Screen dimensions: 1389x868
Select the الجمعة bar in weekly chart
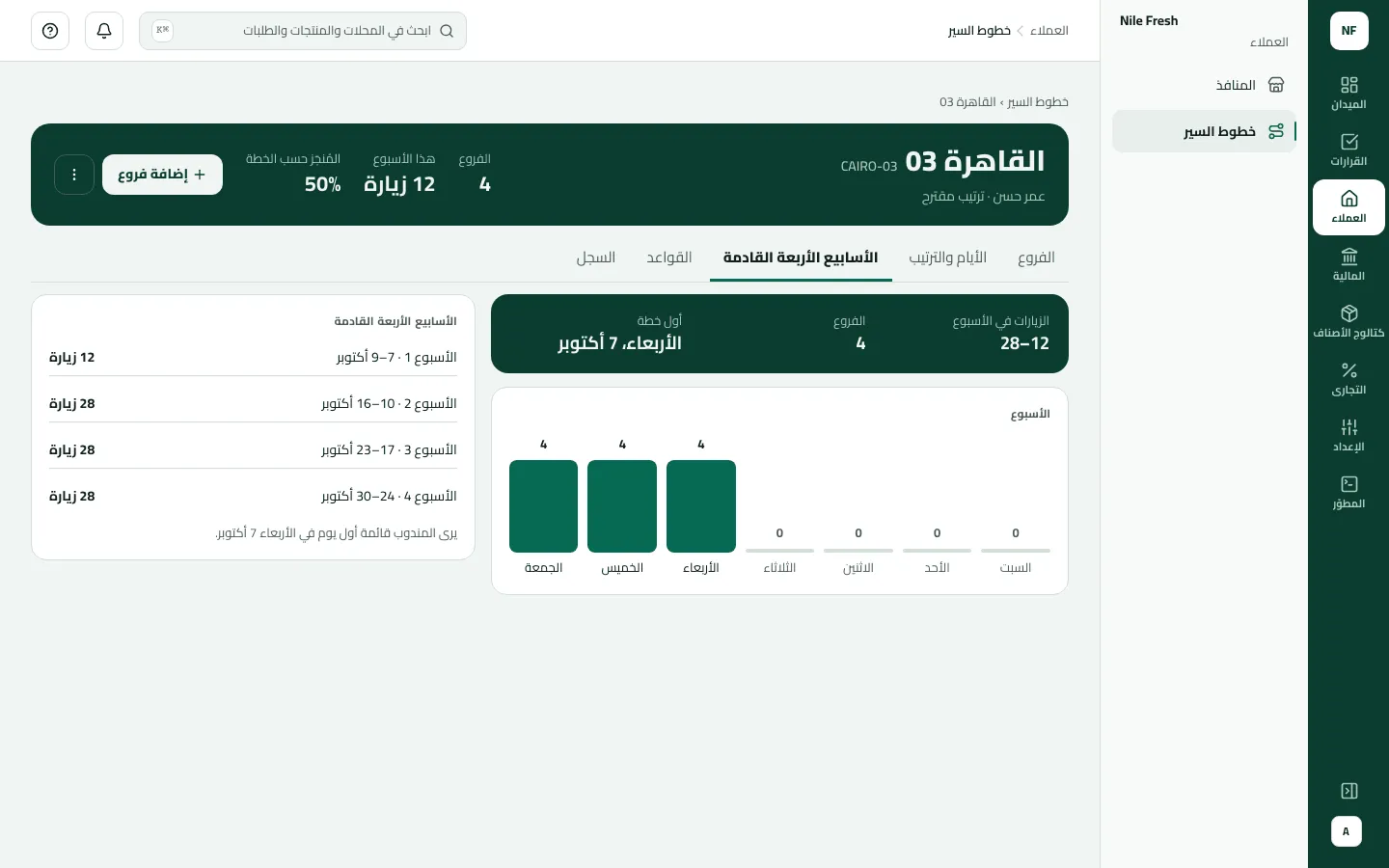coord(544,506)
